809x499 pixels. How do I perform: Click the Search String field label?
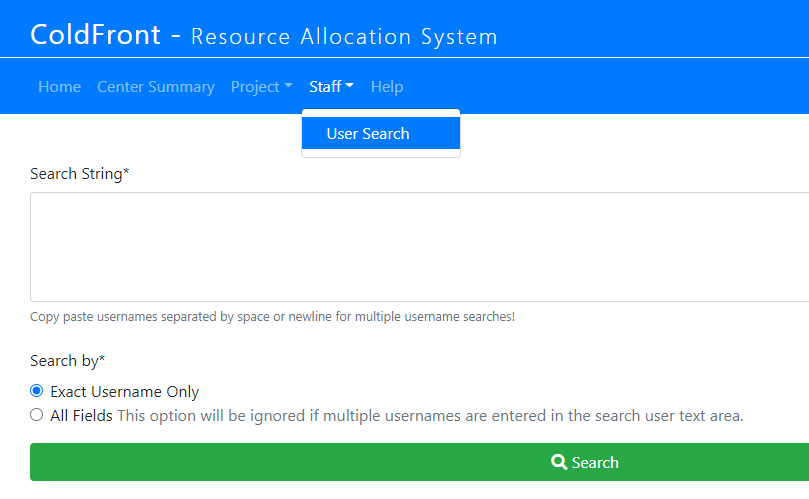pyautogui.click(x=79, y=174)
